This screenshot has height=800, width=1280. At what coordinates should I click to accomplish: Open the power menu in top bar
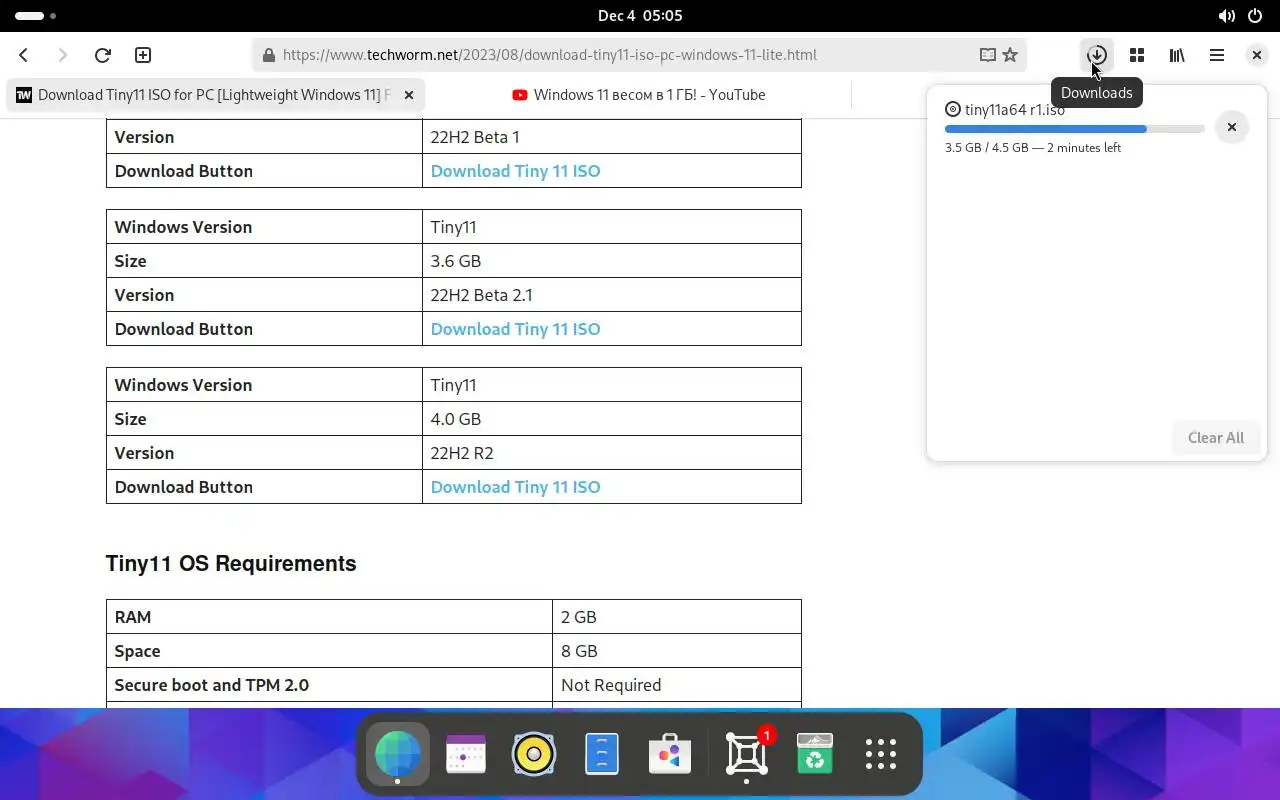(1255, 16)
